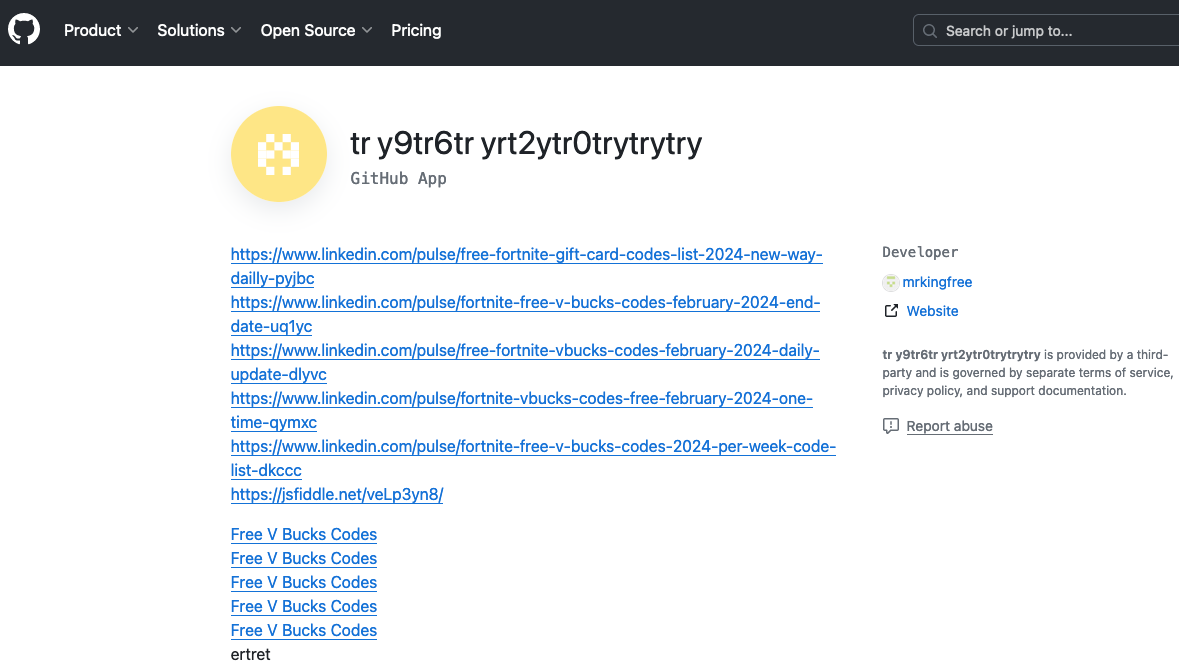Click the Report abuse link
1179x669 pixels.
tap(949, 426)
